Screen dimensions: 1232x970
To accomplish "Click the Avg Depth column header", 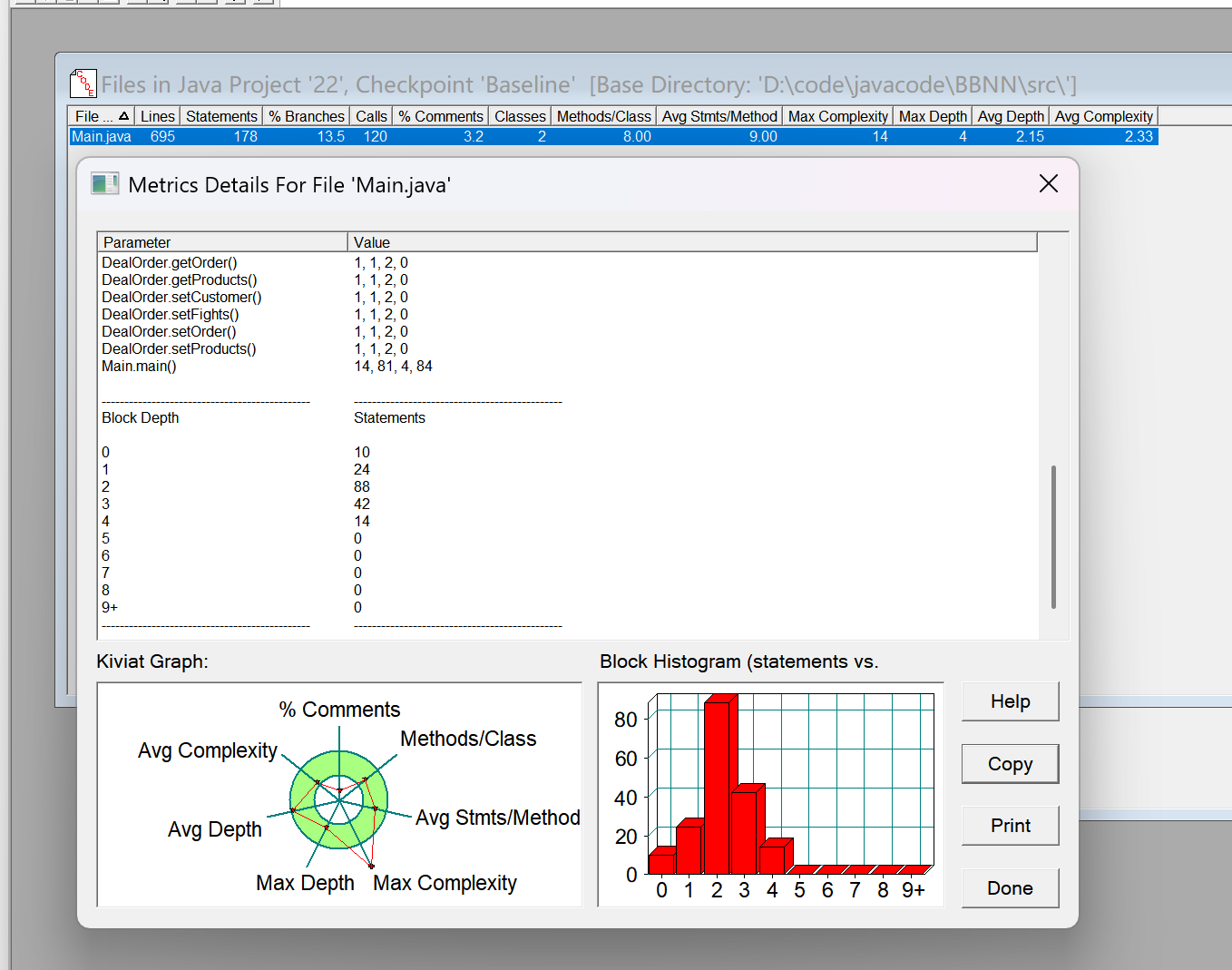I will click(1011, 116).
